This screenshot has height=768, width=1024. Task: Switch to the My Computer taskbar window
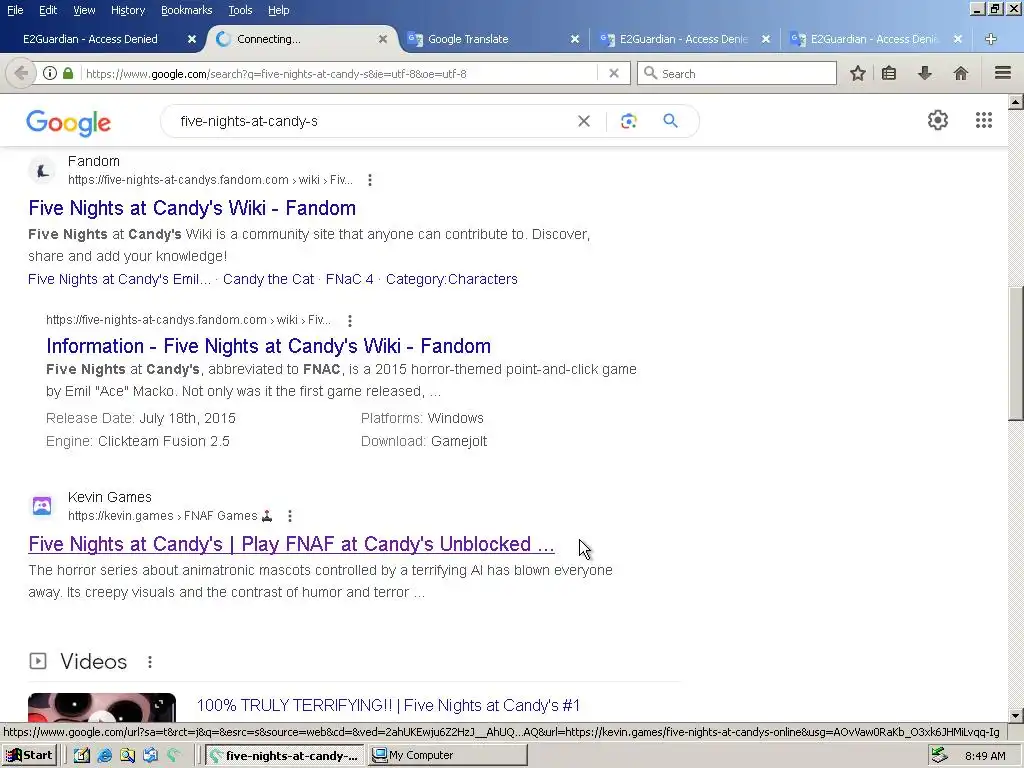pos(447,755)
